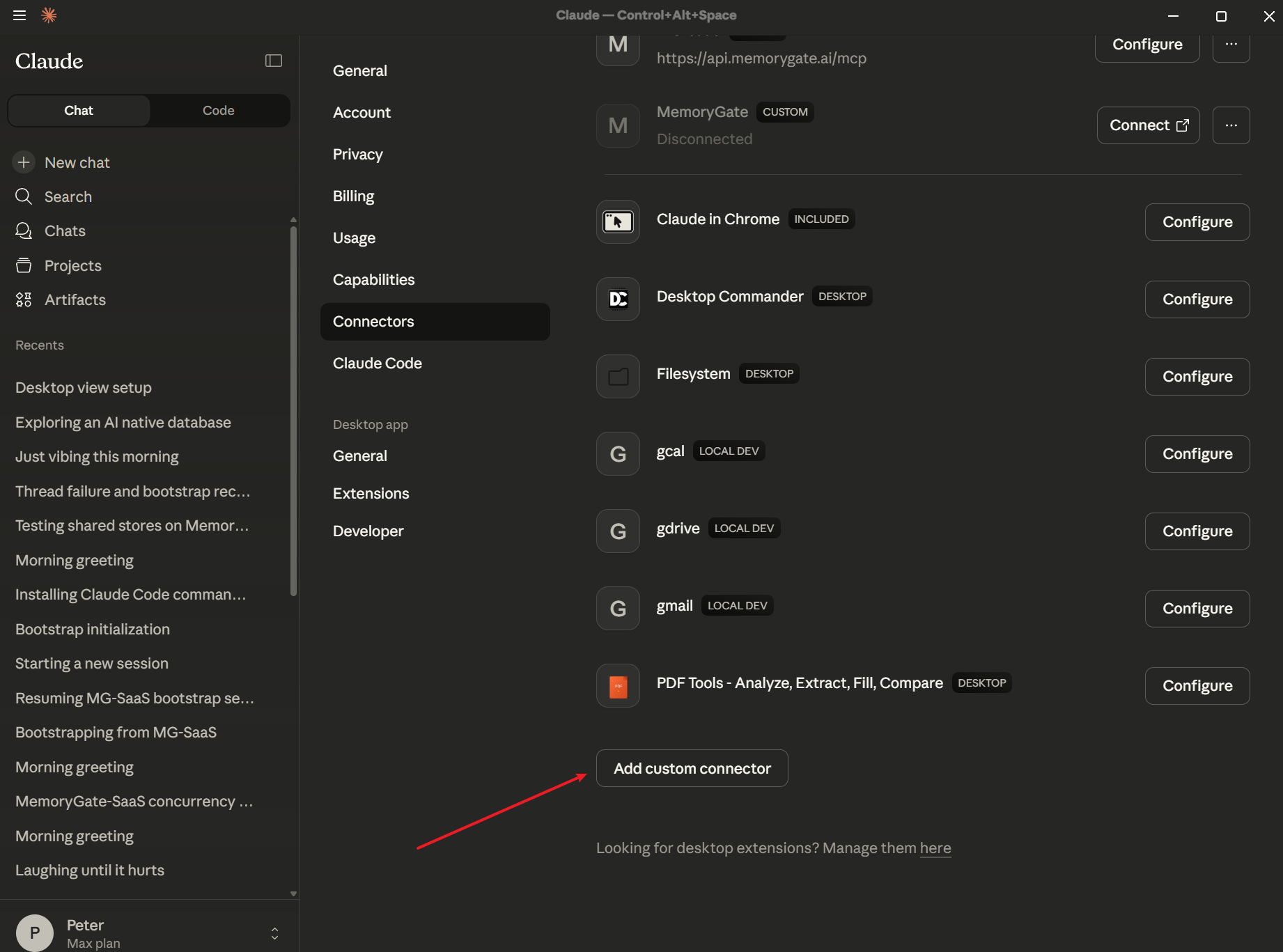The image size is (1283, 952).
Task: Open the Artifacts section in sidebar
Action: pos(75,299)
